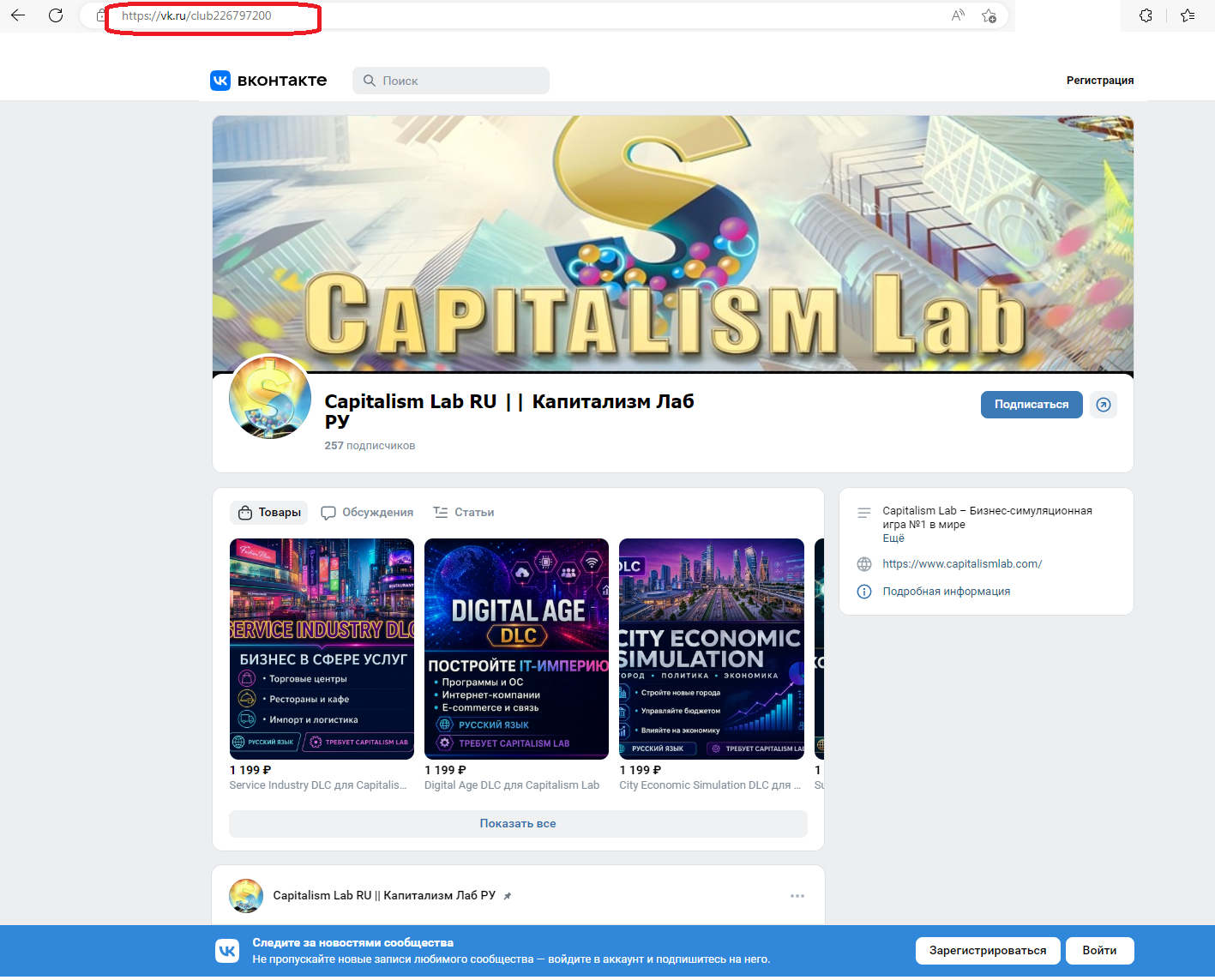Switch to the Обсуждения tab
Screen dimensions: 1215x980
367,513
